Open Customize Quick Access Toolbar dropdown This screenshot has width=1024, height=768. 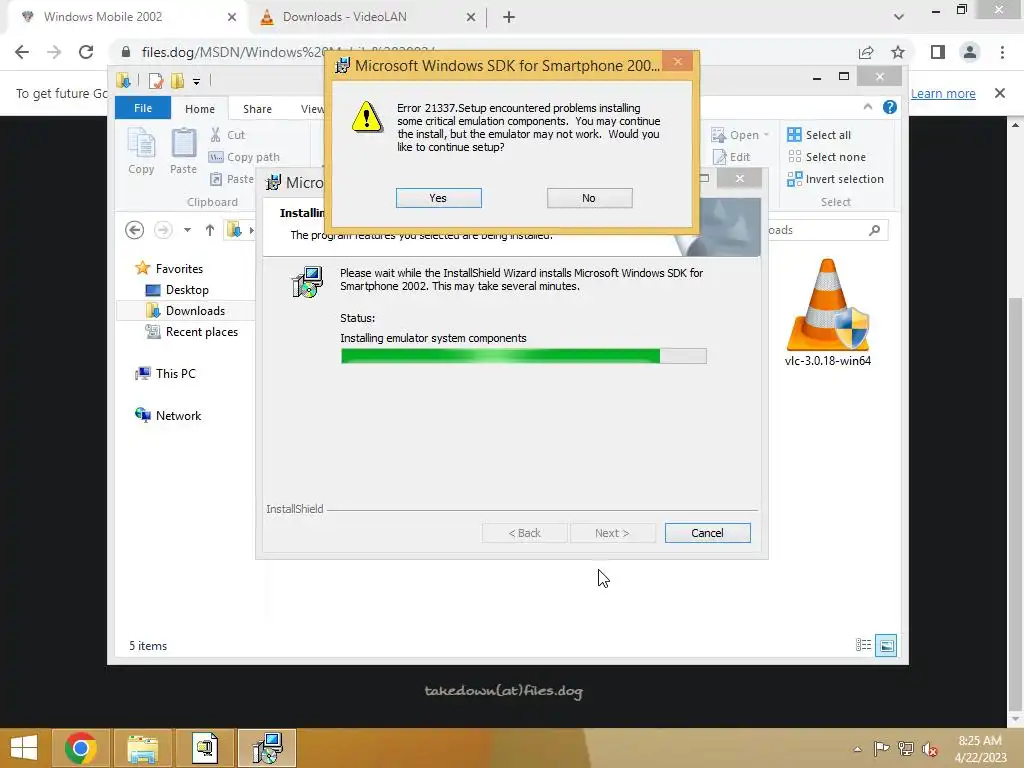196,82
